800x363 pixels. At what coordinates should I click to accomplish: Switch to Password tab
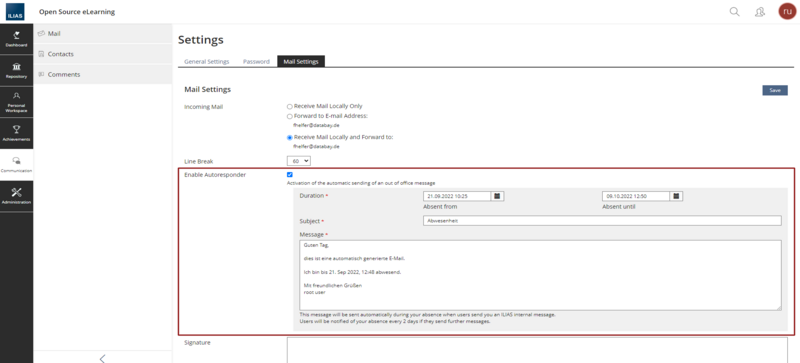click(x=256, y=61)
